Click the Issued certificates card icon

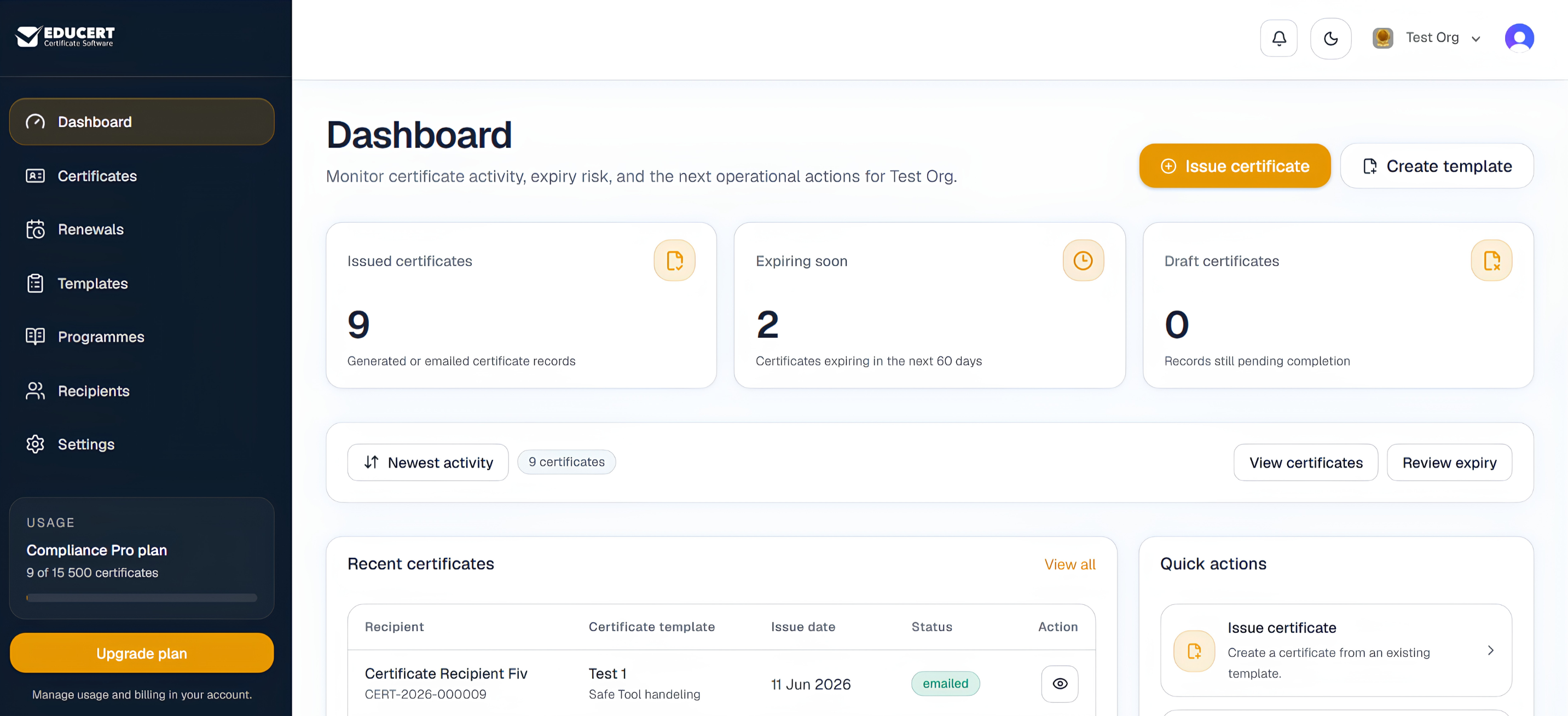click(x=674, y=261)
